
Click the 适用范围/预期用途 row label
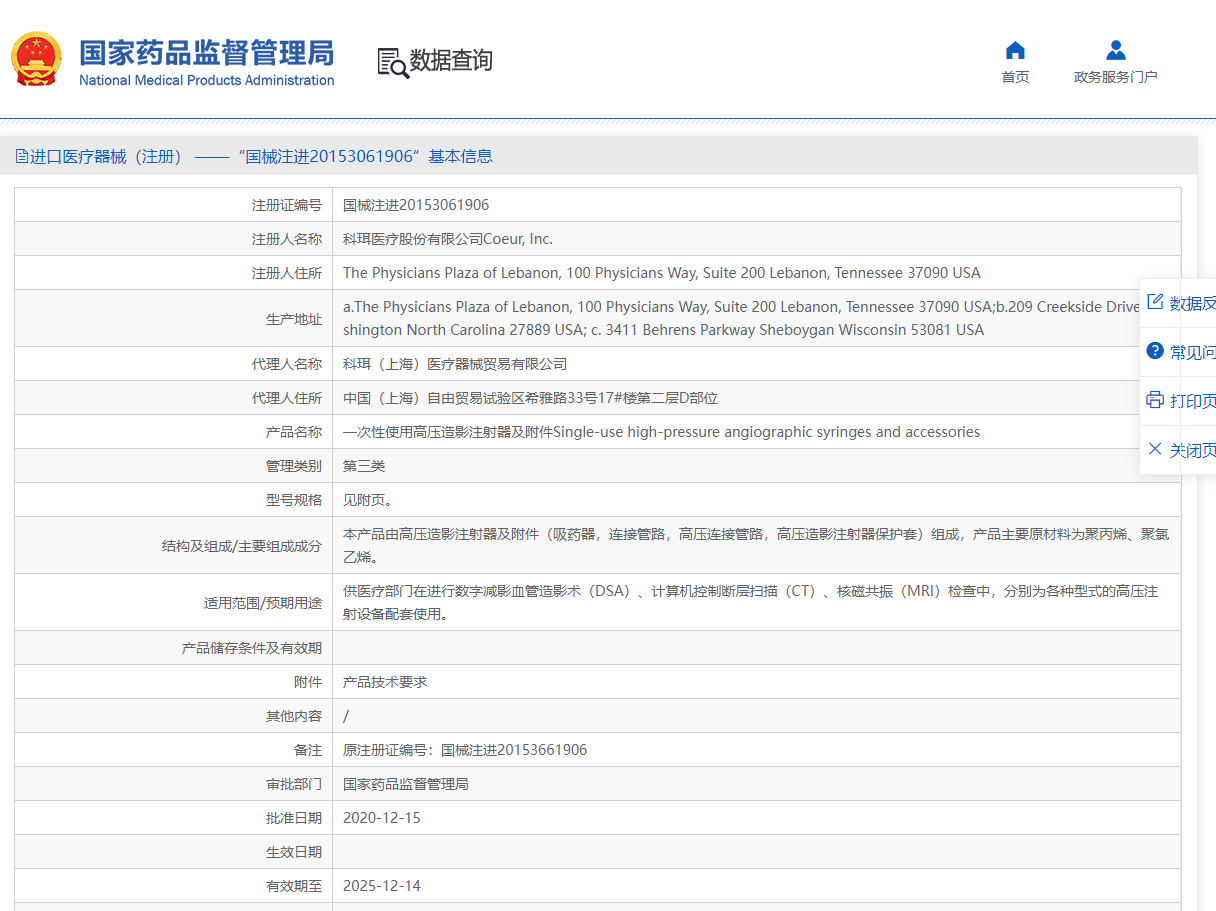(263, 603)
